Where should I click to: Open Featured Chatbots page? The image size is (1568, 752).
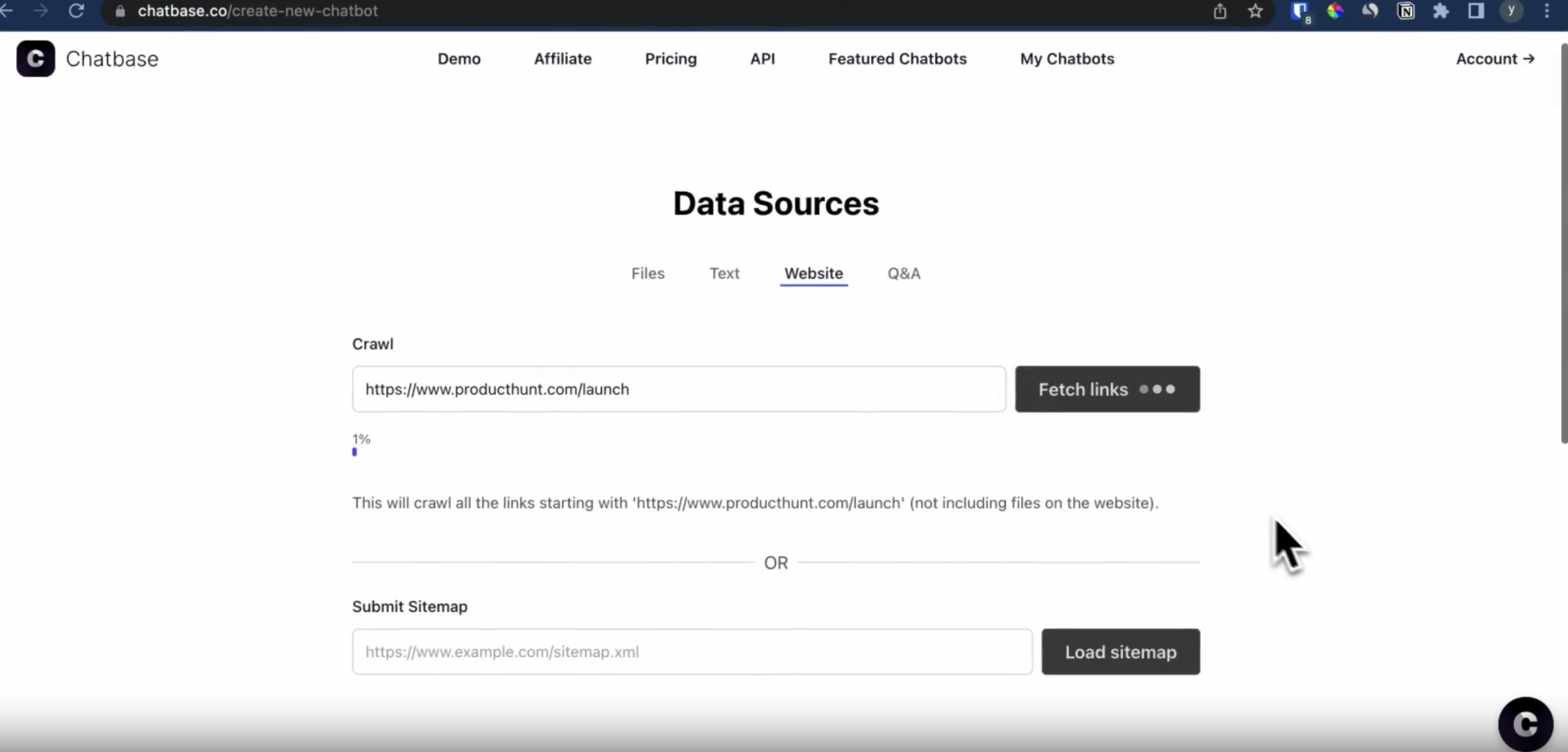click(x=897, y=59)
